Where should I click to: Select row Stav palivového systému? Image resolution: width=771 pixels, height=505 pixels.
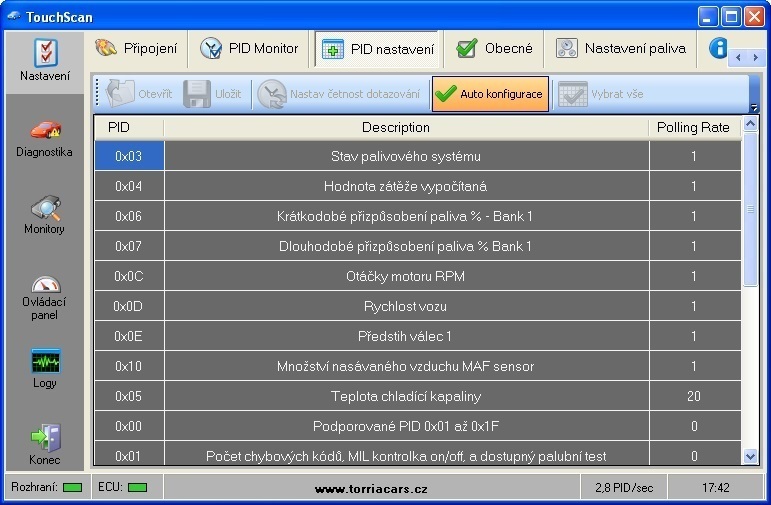(407, 156)
